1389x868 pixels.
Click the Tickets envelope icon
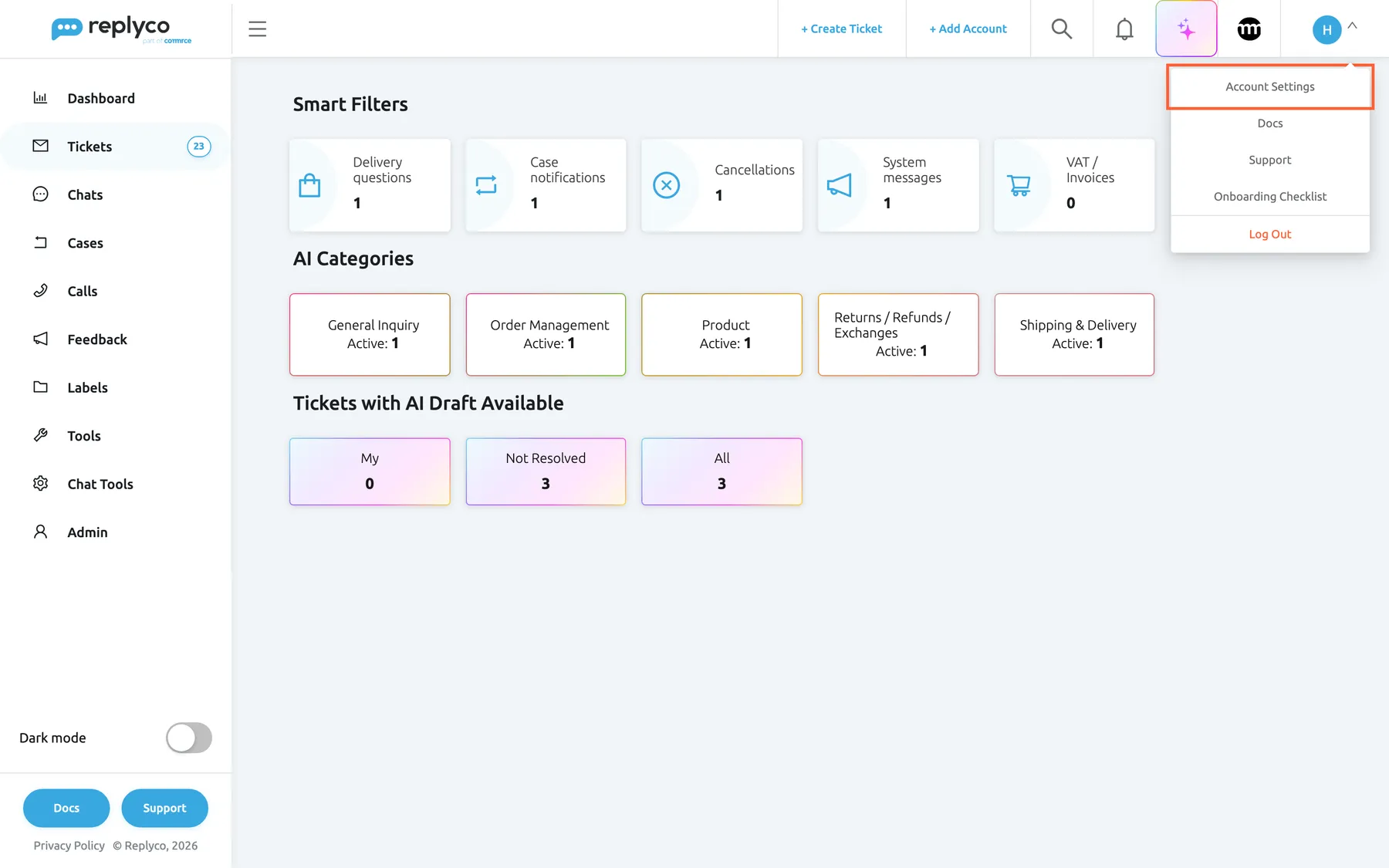coord(40,146)
